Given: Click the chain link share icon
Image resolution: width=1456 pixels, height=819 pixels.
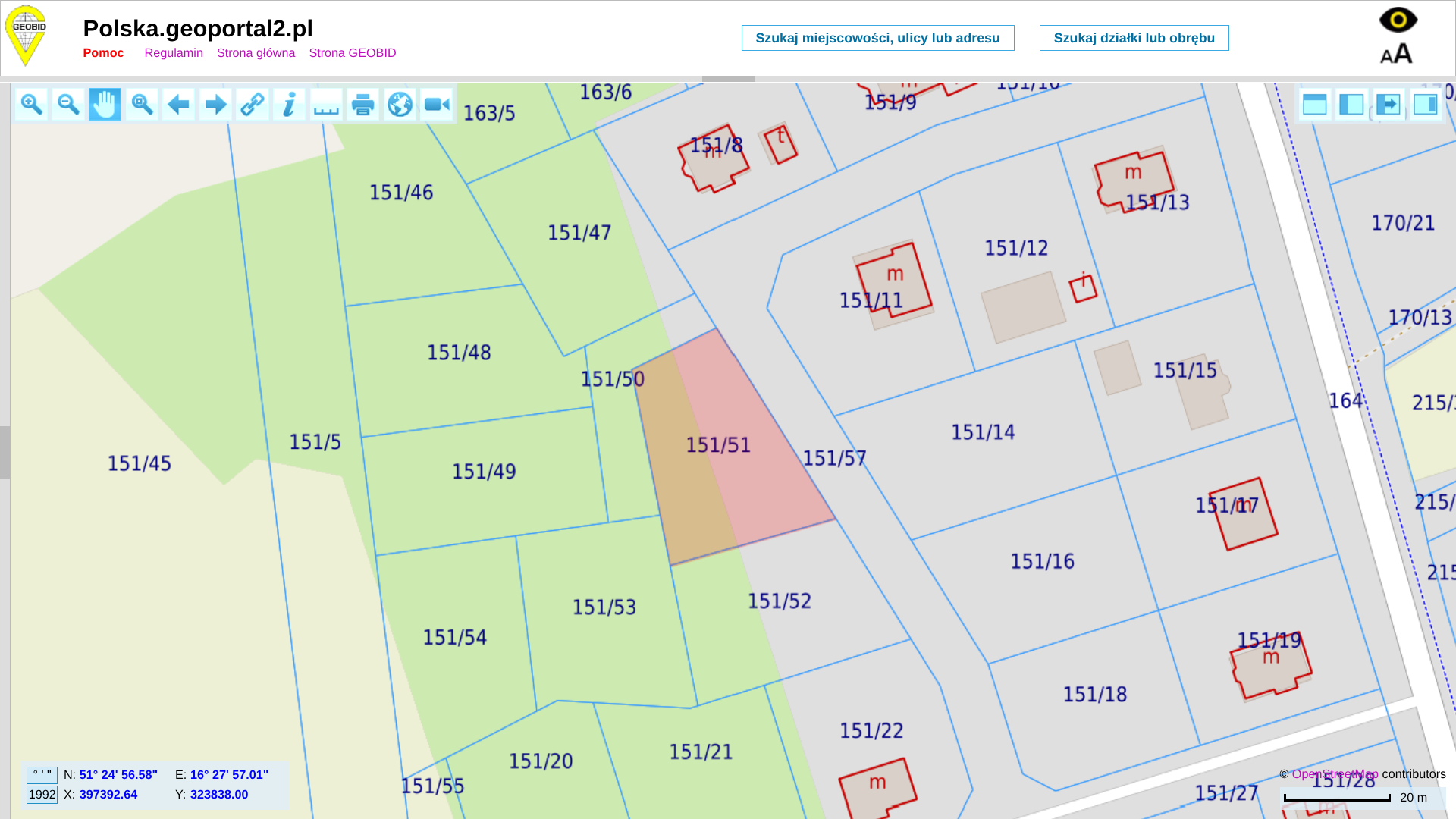Looking at the screenshot, I should pos(253,104).
